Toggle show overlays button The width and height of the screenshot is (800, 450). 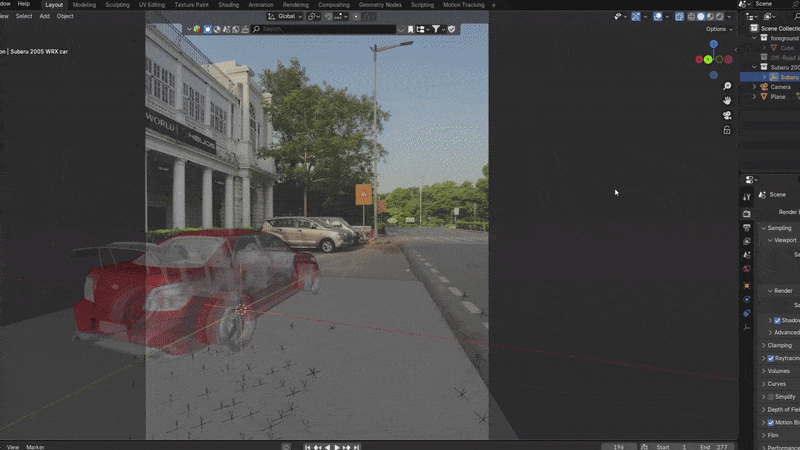tap(658, 16)
